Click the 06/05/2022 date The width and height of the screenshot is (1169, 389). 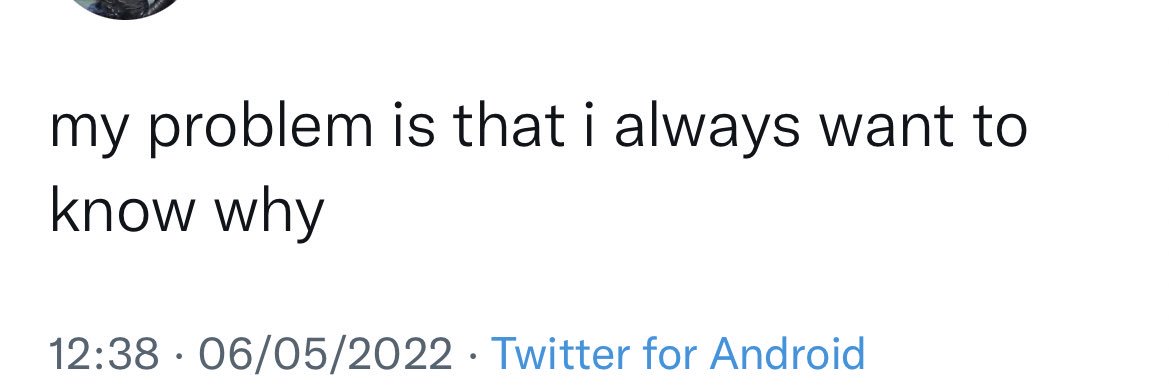[x=325, y=353]
